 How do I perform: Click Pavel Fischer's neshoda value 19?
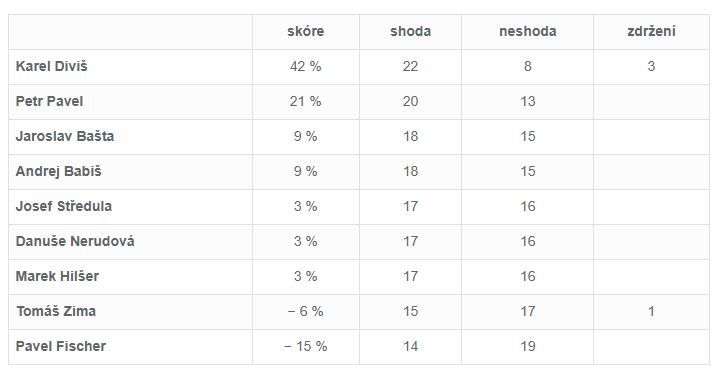(x=528, y=346)
